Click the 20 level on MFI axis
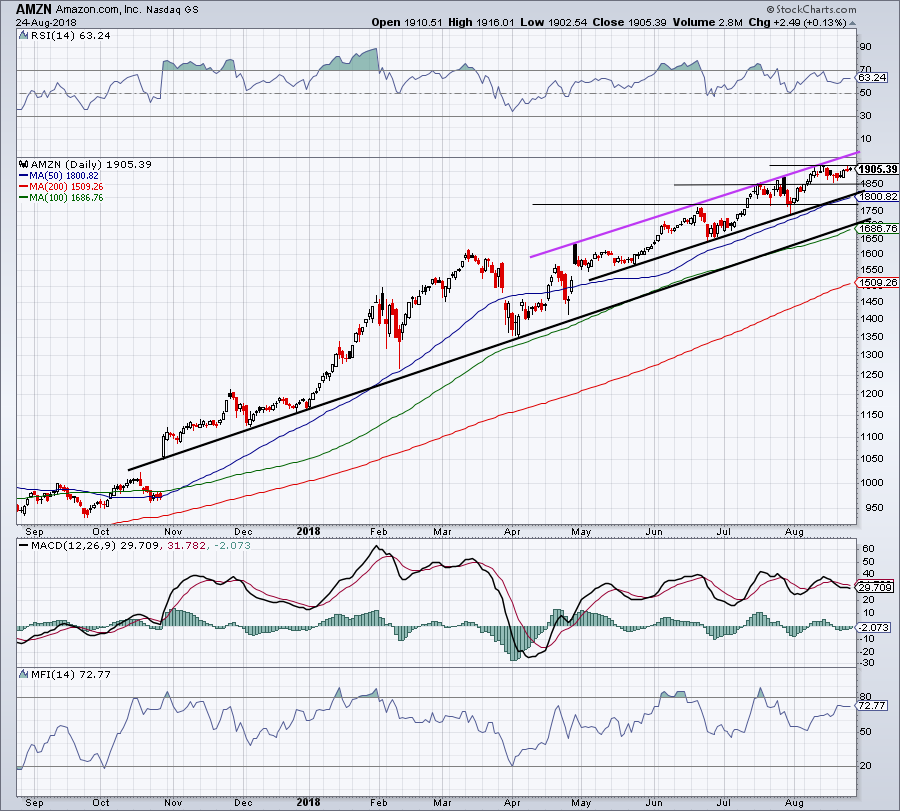Viewport: 900px width, 811px height. (865, 766)
